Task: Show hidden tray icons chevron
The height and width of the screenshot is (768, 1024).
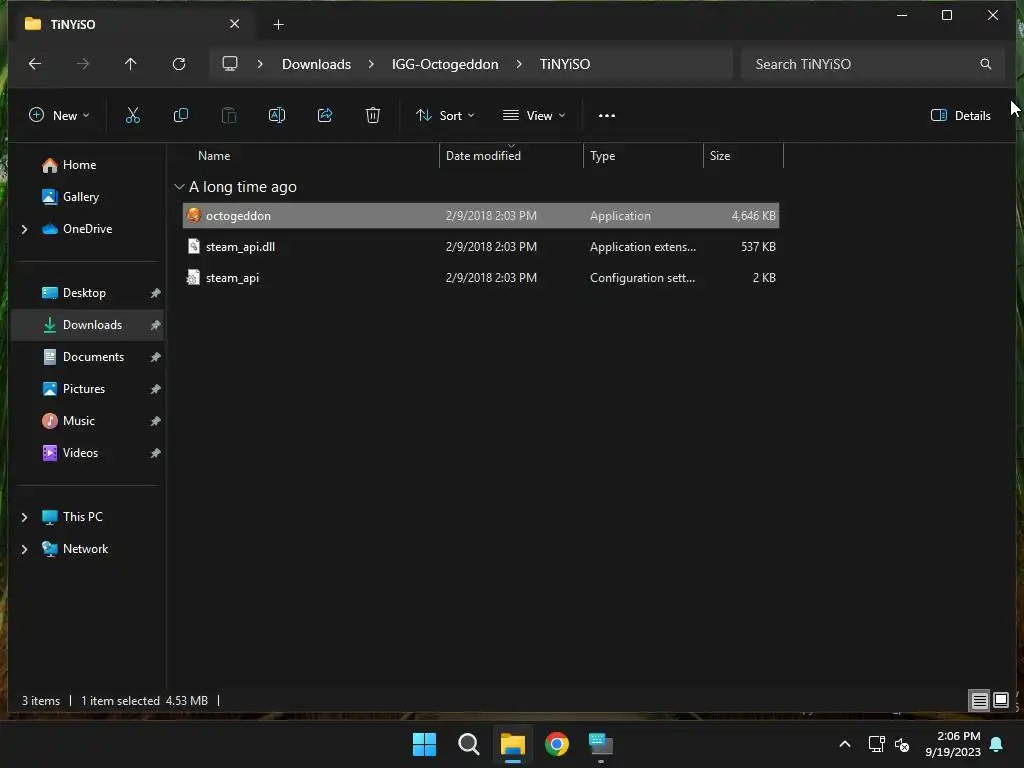Action: point(844,744)
